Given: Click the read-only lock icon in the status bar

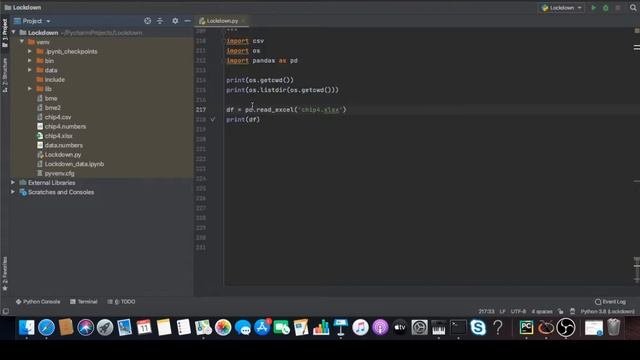Looking at the screenshot, I should [x=561, y=311].
